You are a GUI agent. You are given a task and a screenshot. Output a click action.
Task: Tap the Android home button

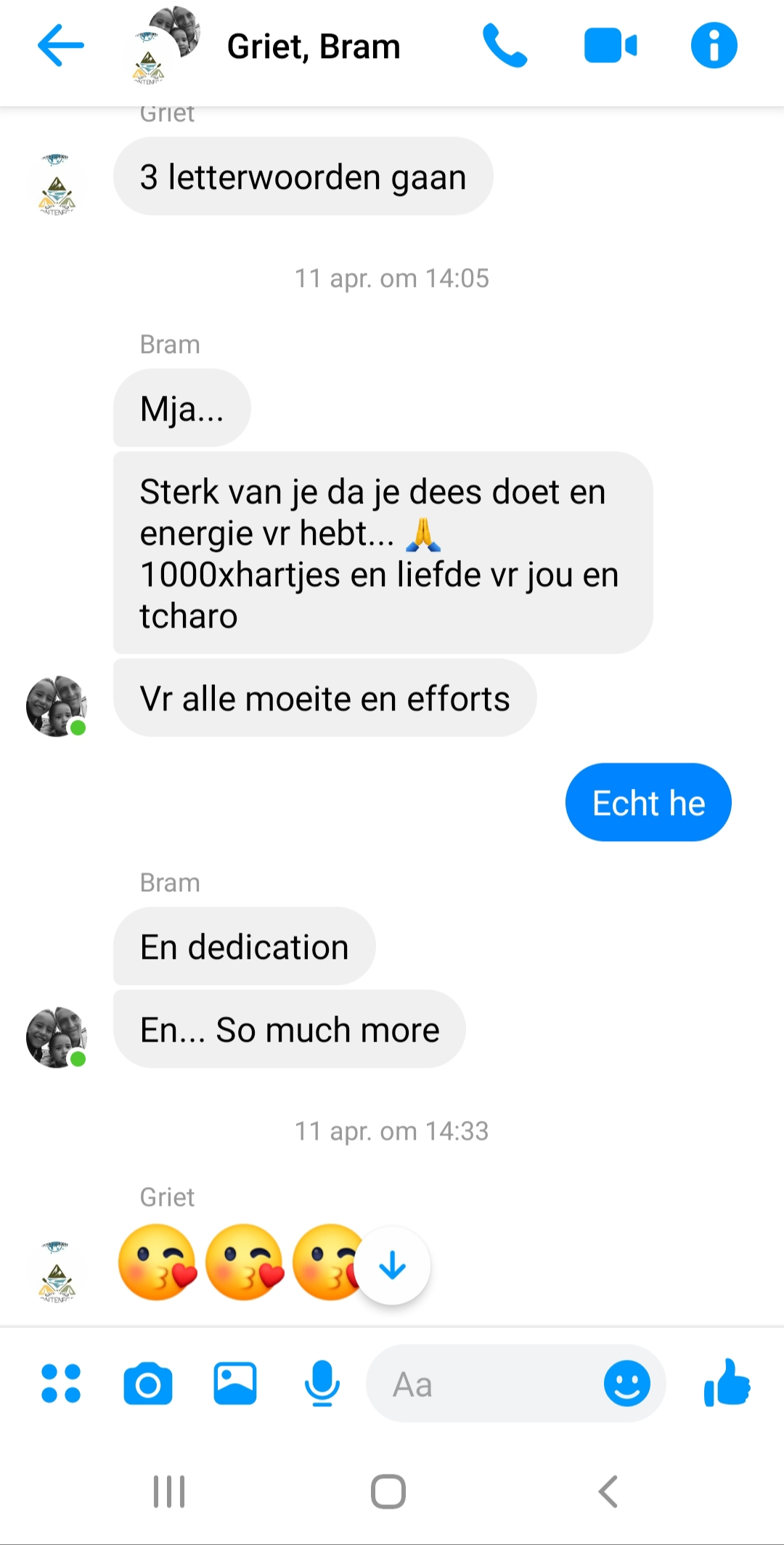pyautogui.click(x=388, y=1492)
